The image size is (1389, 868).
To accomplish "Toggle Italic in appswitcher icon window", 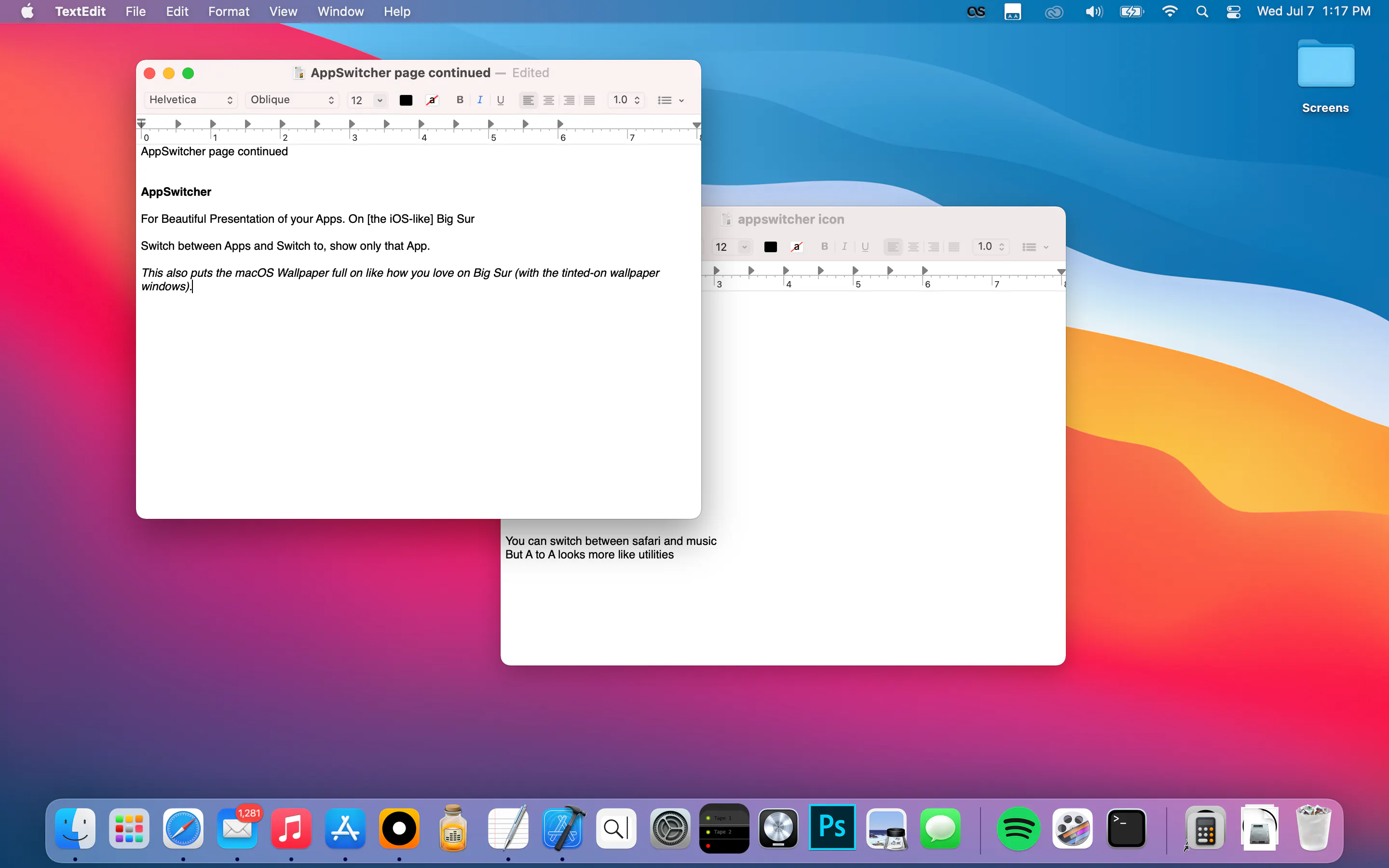I will click(844, 247).
